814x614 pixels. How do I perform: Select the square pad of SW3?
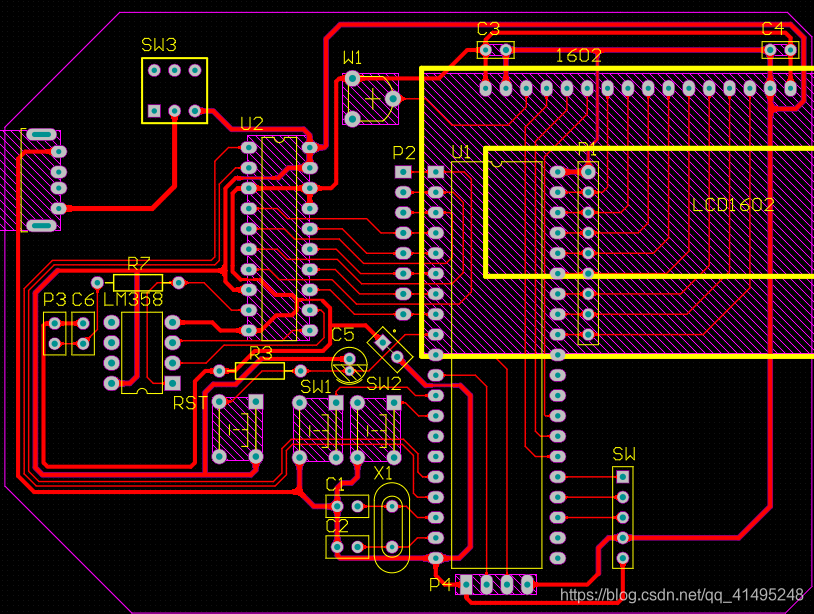154,111
